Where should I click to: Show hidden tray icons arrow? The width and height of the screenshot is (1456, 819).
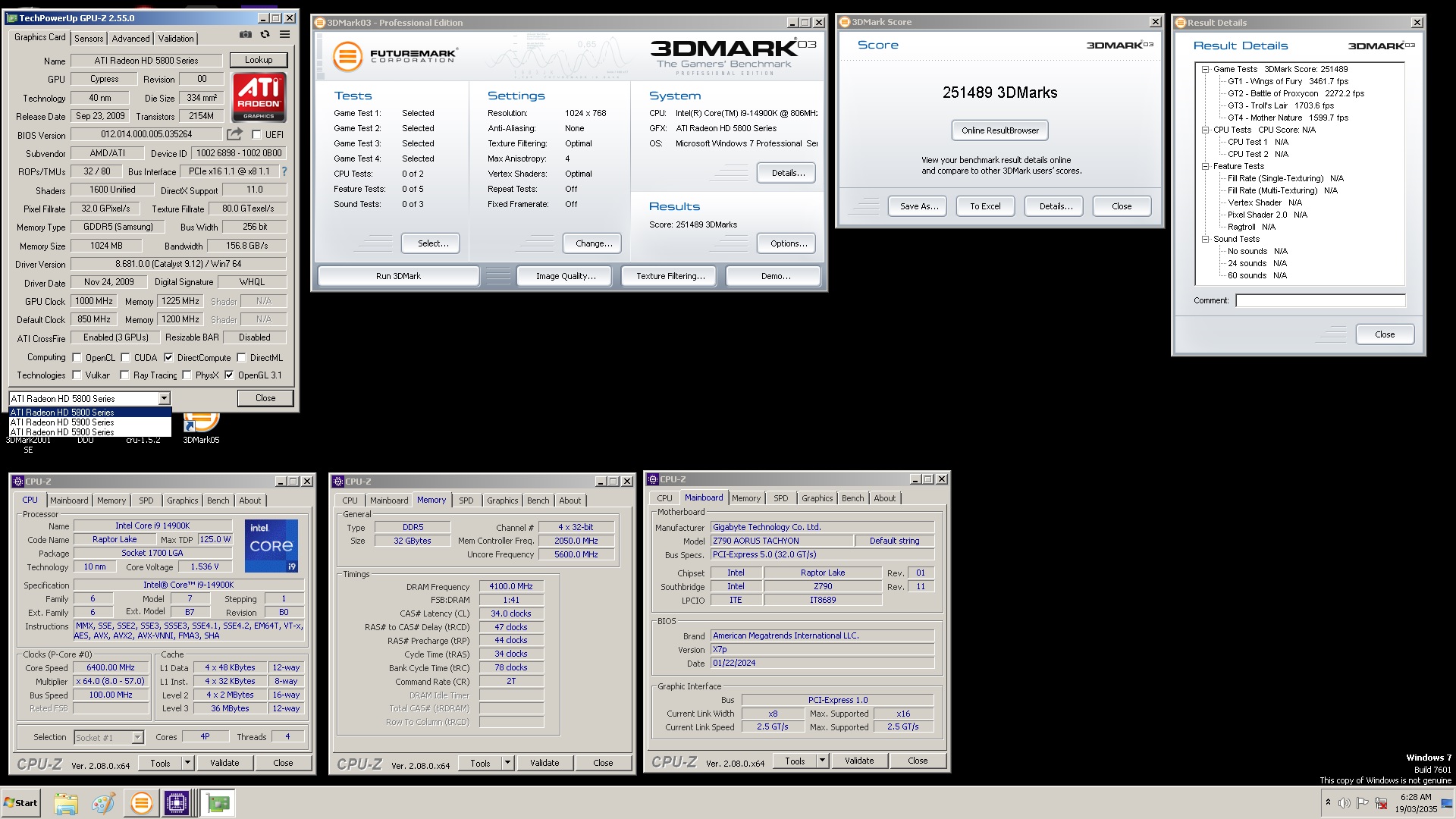(1328, 802)
